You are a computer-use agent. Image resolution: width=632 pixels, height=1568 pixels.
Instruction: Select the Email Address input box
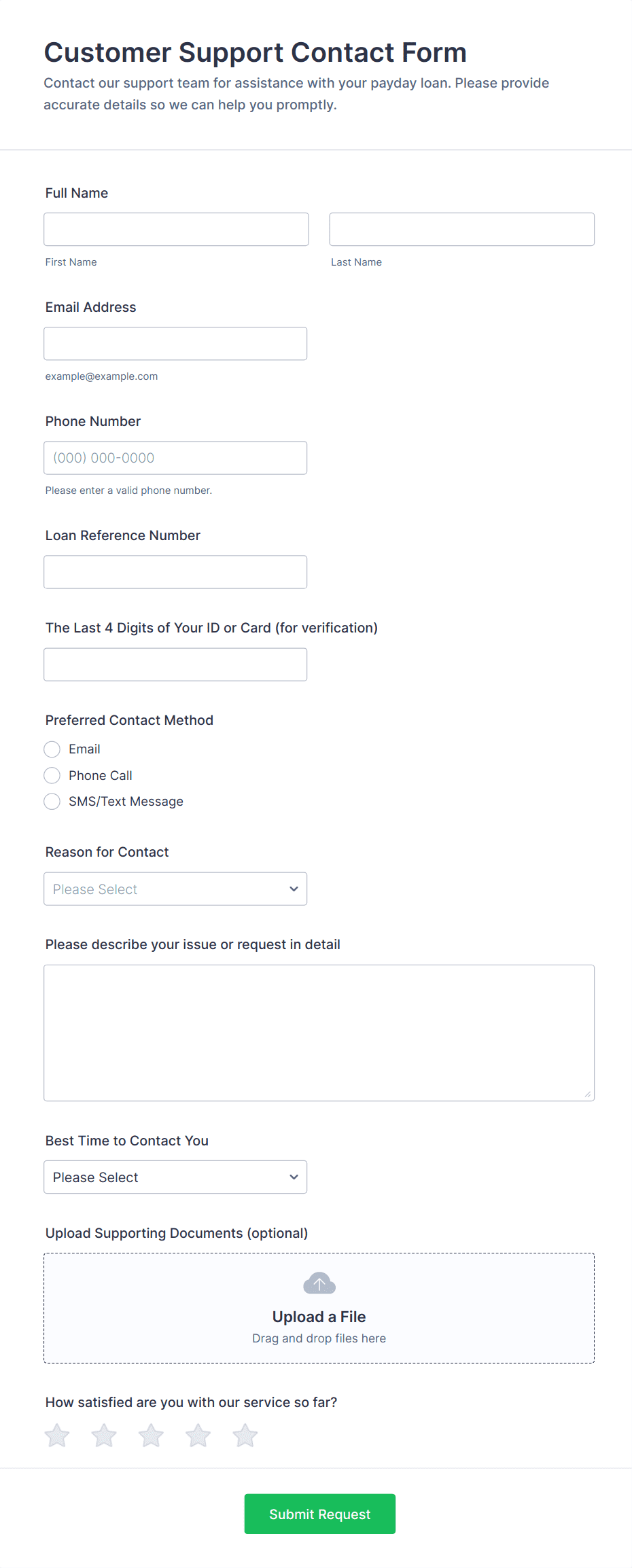tap(175, 344)
